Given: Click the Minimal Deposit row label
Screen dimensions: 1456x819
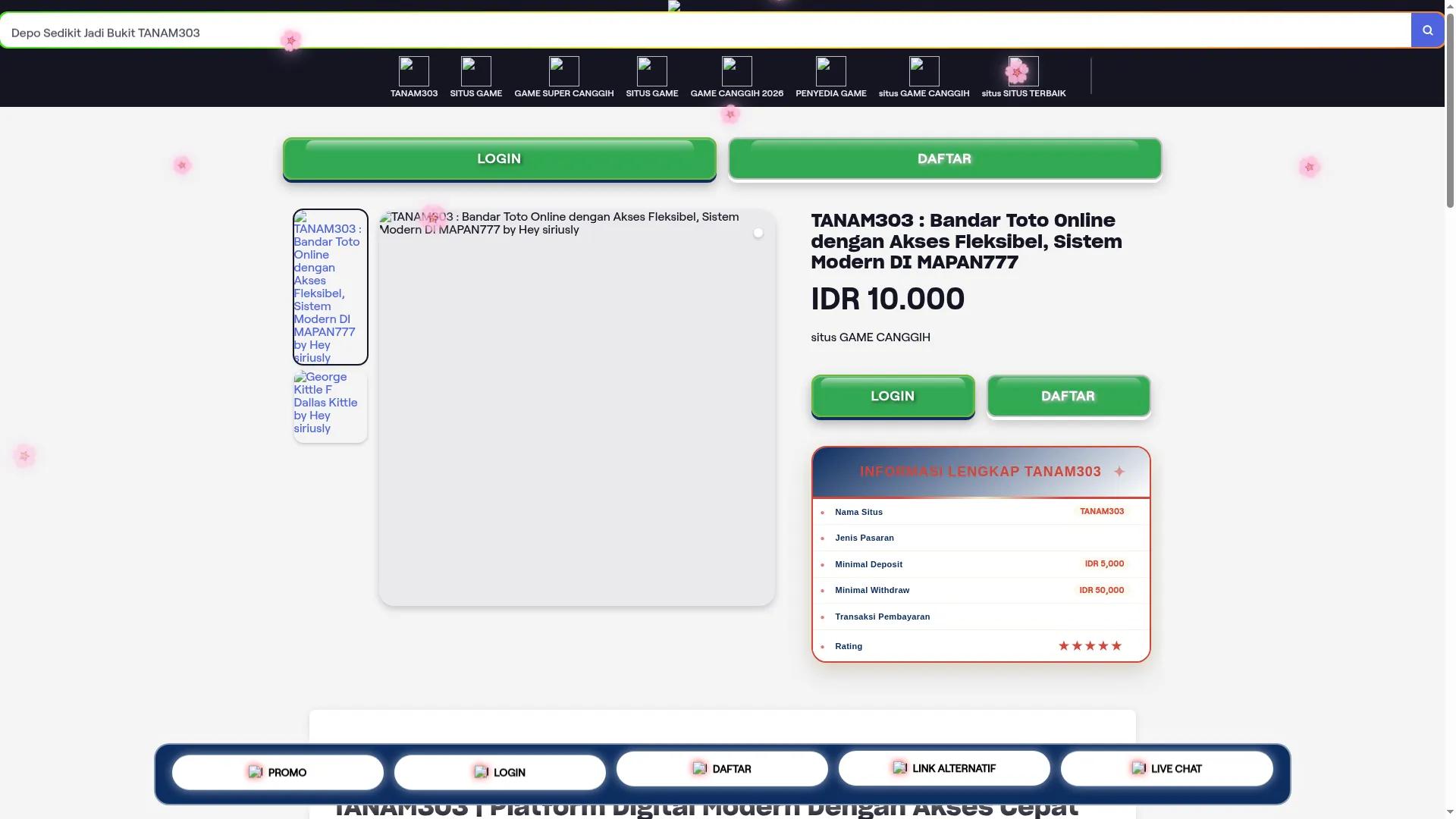Looking at the screenshot, I should [868, 565].
